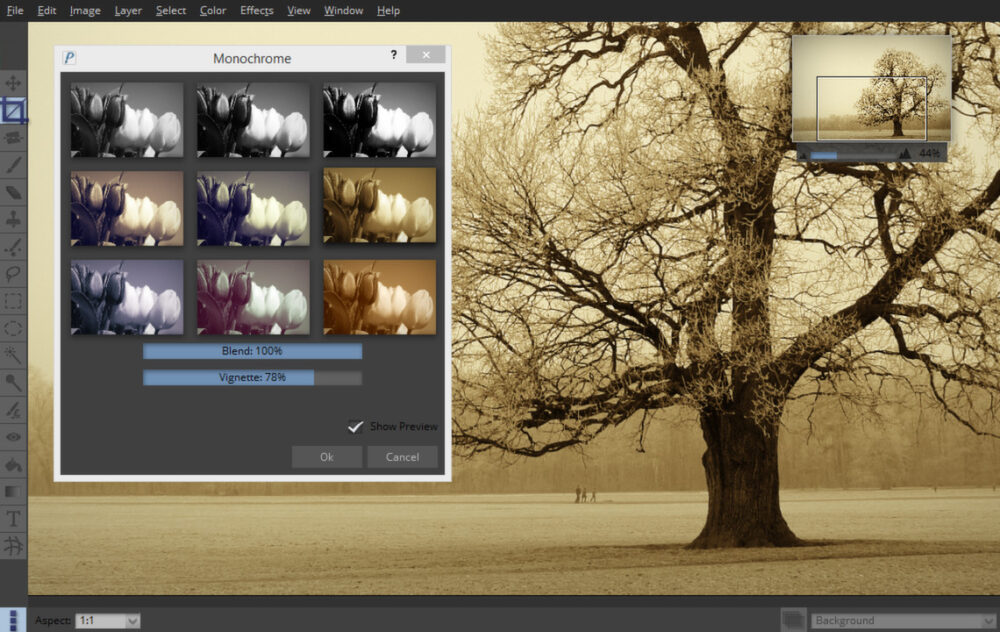Select the Lasso selection tool
The image size is (1000, 632).
14,274
